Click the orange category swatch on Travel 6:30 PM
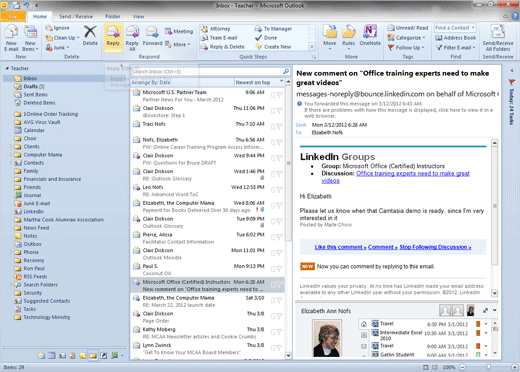Viewport: 520px width, 372px height. pos(478,324)
